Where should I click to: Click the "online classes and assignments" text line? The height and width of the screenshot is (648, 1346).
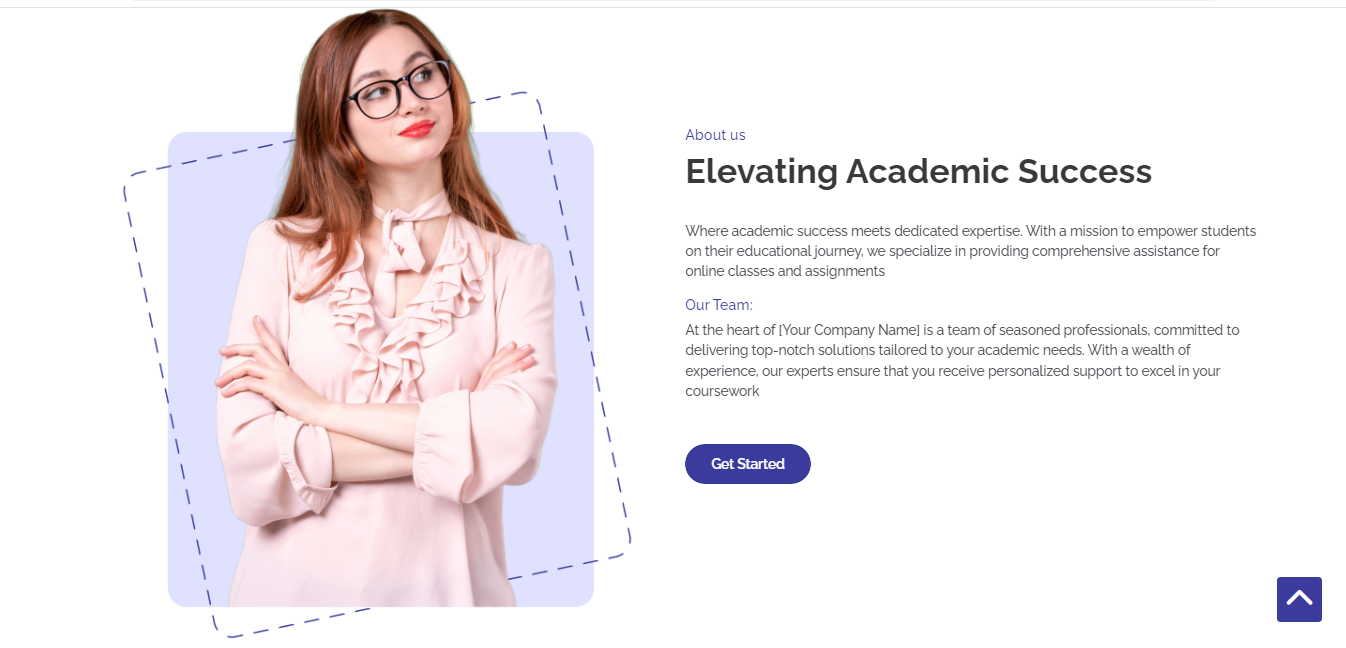785,271
